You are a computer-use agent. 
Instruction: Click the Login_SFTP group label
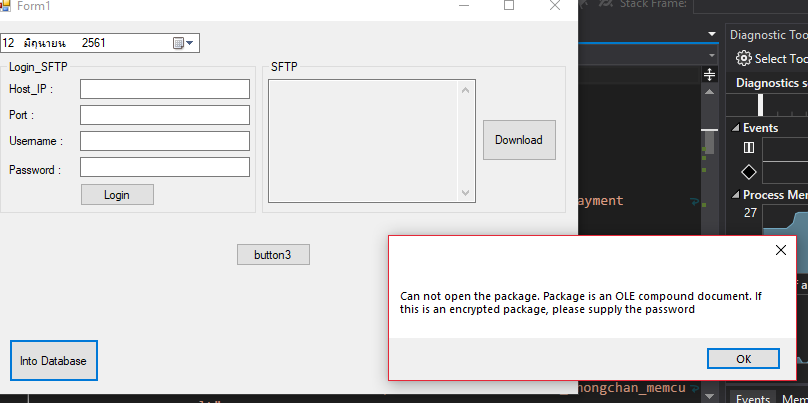pyautogui.click(x=38, y=66)
